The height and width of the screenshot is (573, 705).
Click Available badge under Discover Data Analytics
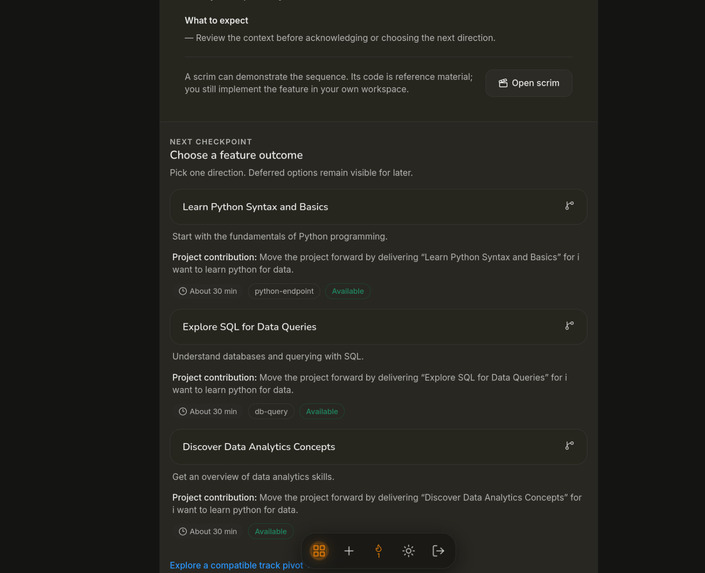[x=271, y=532]
